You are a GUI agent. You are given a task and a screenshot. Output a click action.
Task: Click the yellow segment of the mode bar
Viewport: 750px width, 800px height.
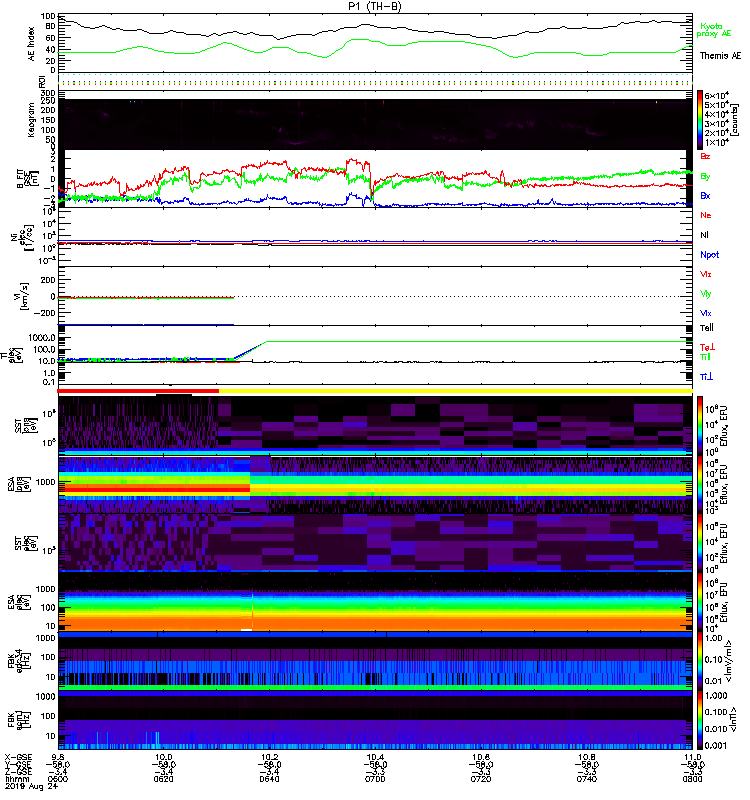[456, 391]
